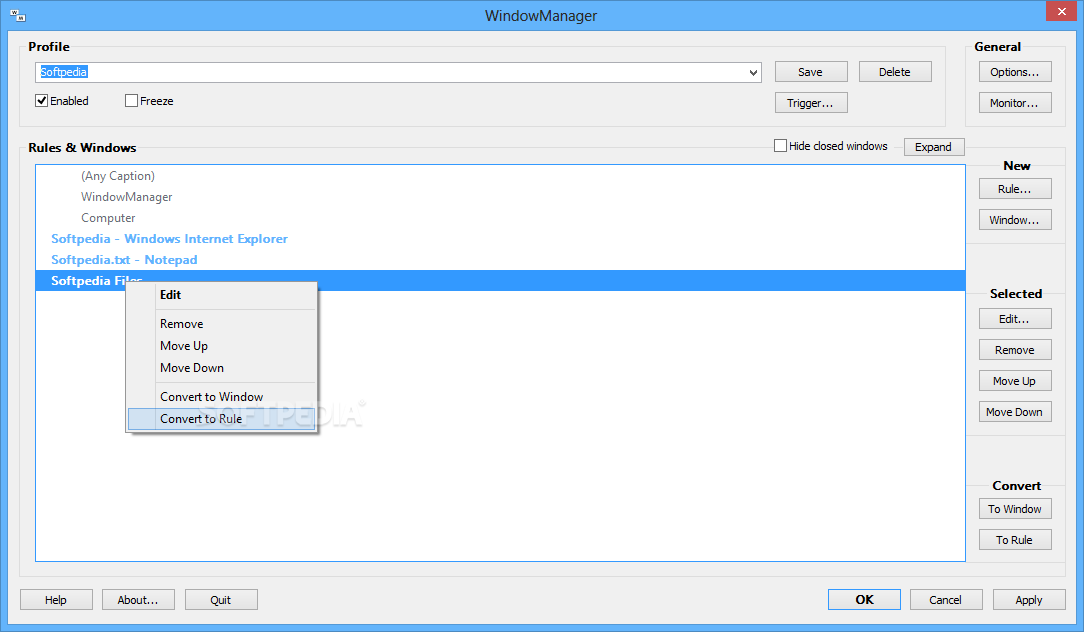Select Softpedia - Windows Internet Explorer row

pos(501,239)
